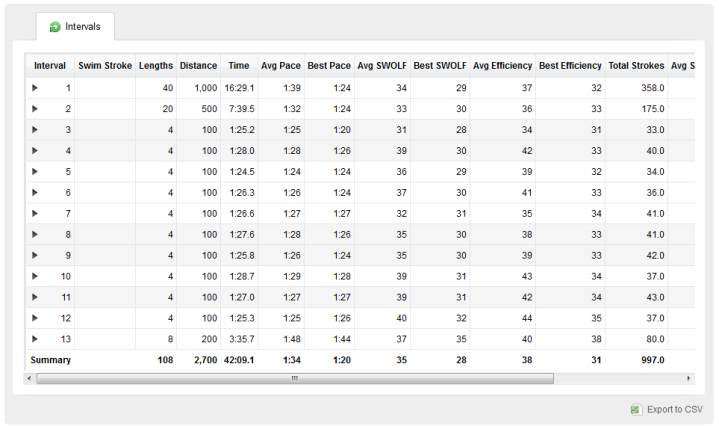Select the time value 1:24.5
The height and width of the screenshot is (426, 719).
click(x=242, y=172)
